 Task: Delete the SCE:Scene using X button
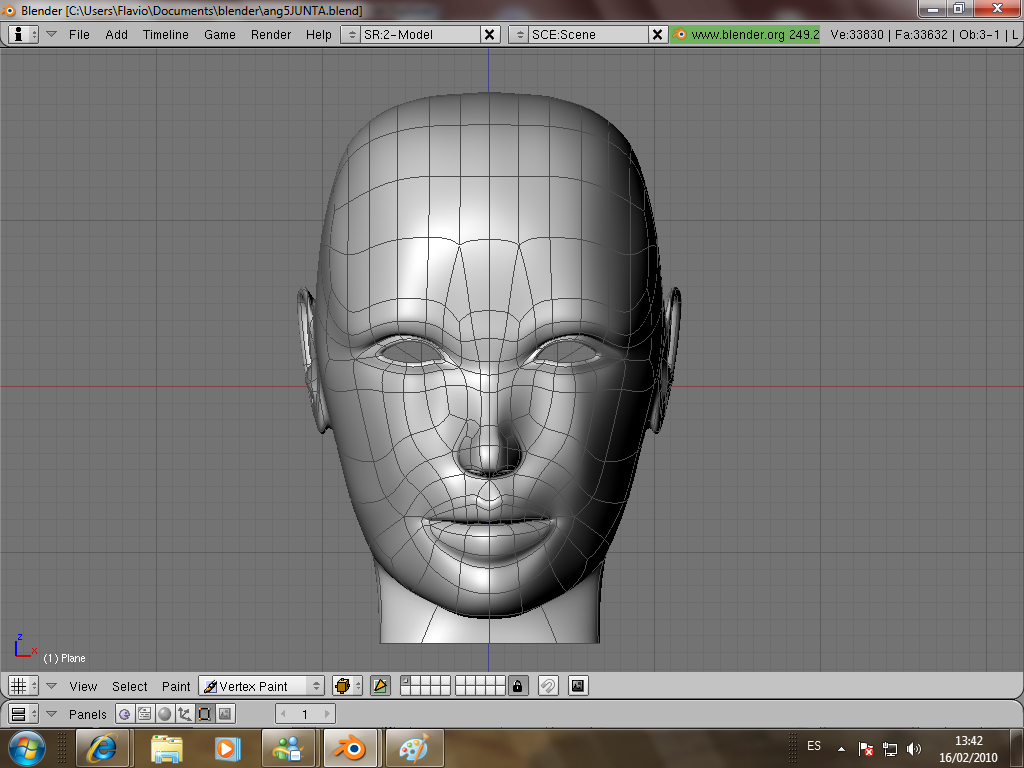[657, 34]
